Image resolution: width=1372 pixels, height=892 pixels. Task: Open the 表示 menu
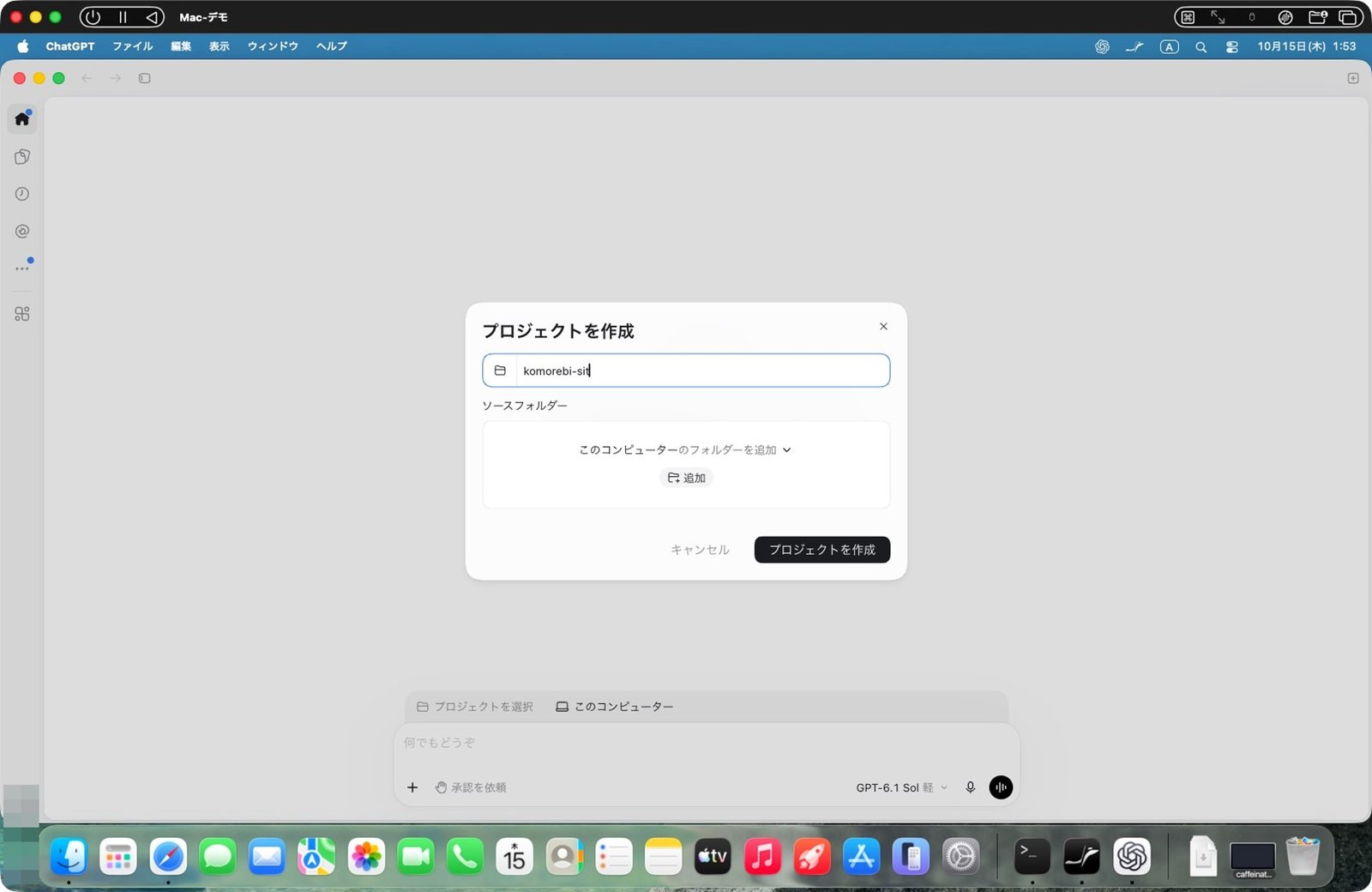pos(220,46)
